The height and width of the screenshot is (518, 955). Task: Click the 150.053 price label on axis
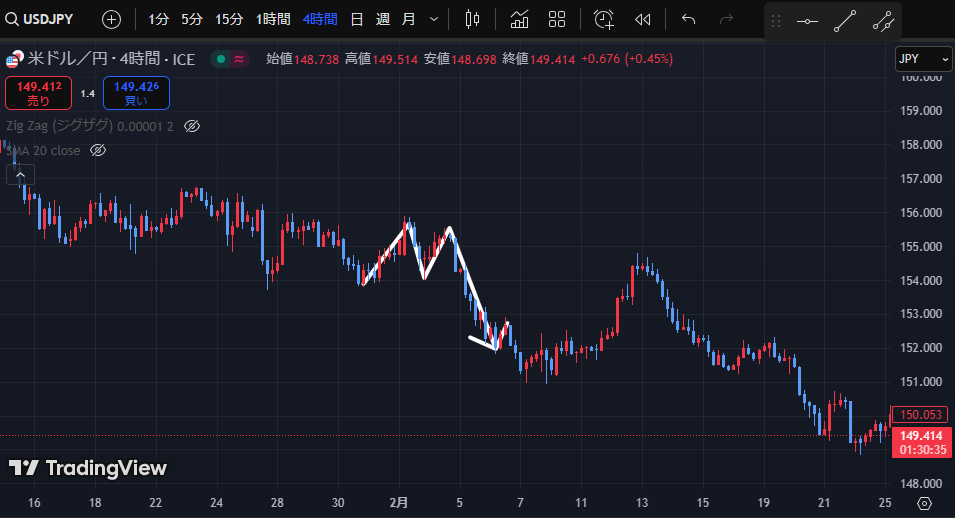(920, 414)
